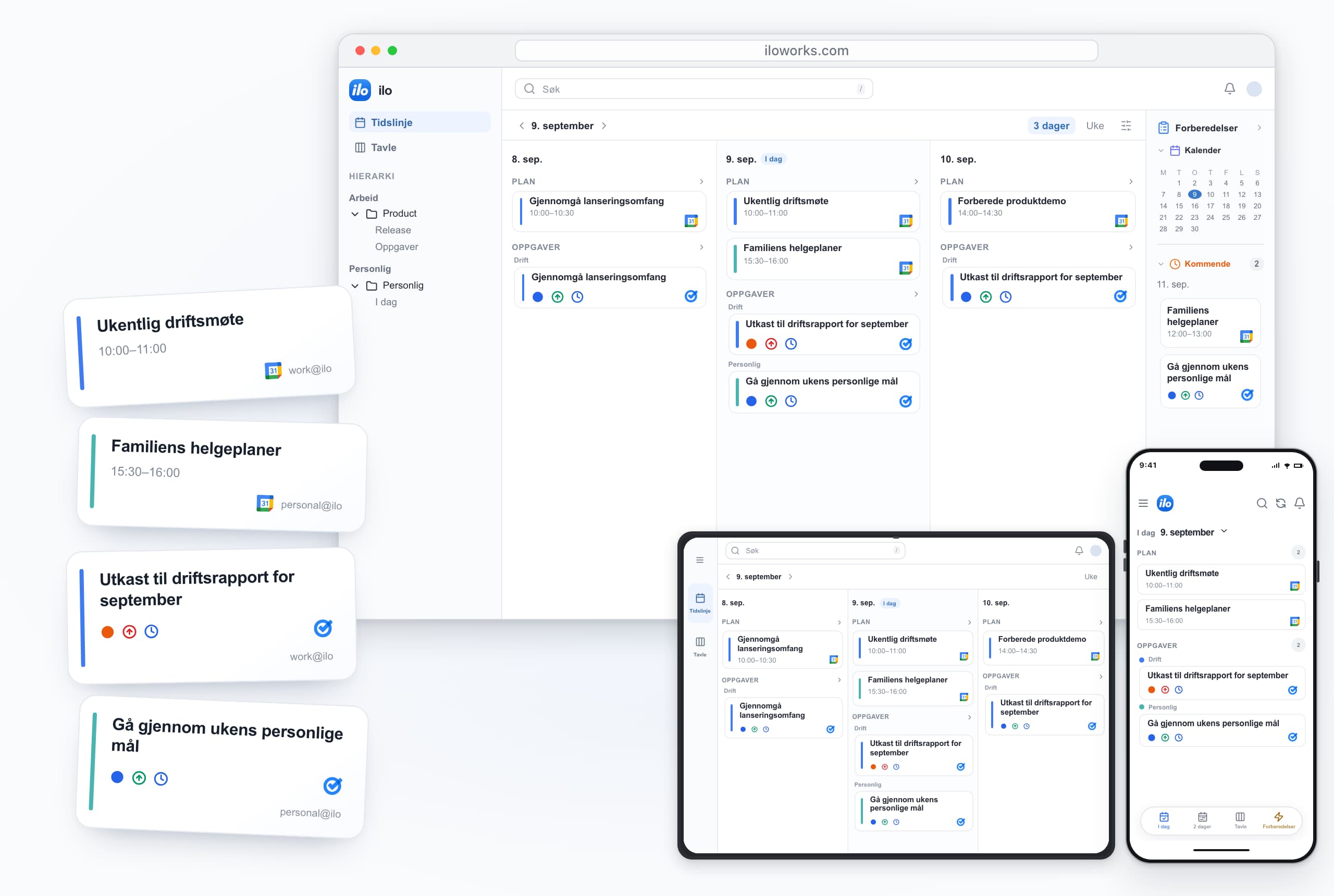Open the user avatar in desktop header
Screen dimensions: 1334x896
pyautogui.click(x=1254, y=89)
